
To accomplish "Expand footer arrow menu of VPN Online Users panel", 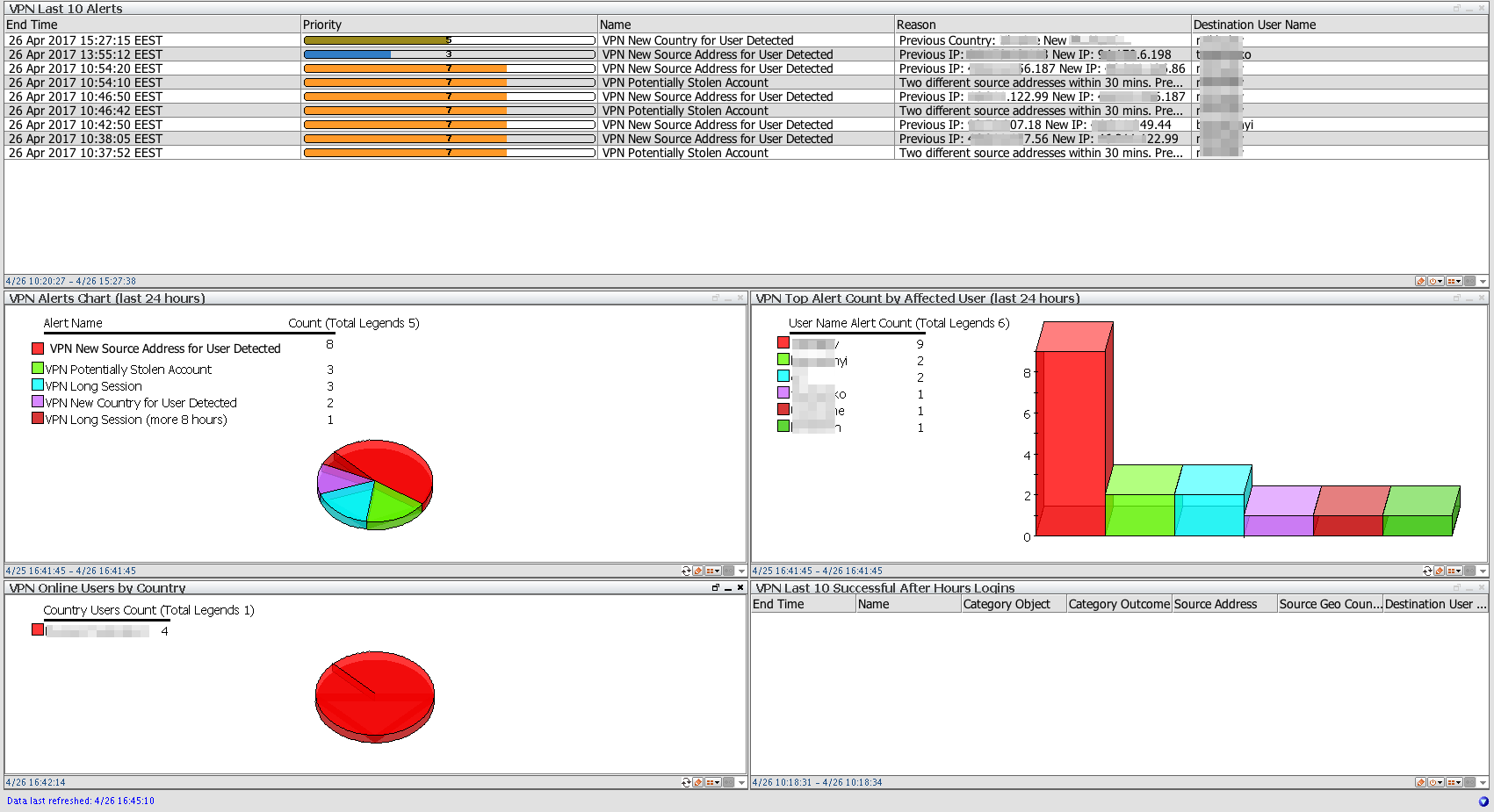I will (742, 783).
